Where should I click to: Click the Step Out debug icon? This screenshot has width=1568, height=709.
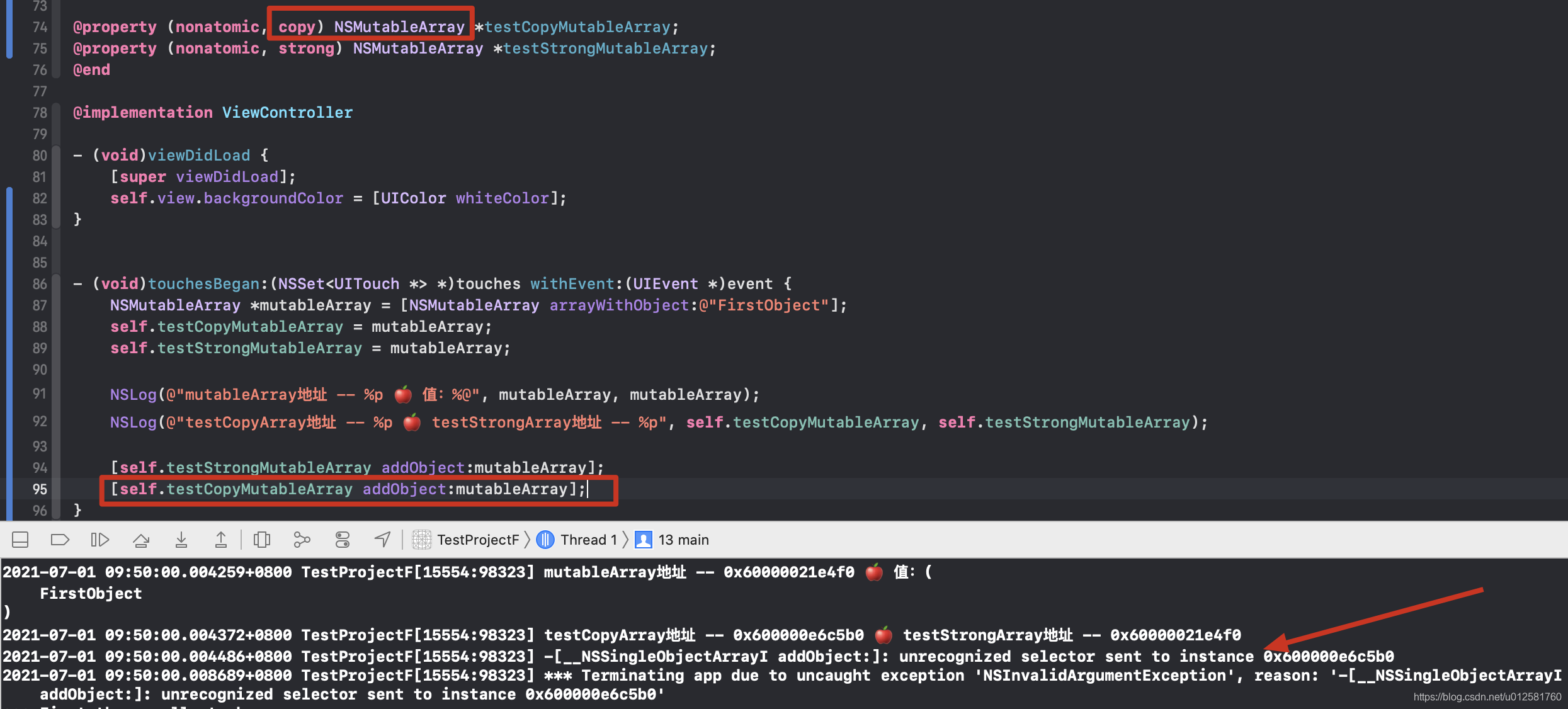(221, 540)
